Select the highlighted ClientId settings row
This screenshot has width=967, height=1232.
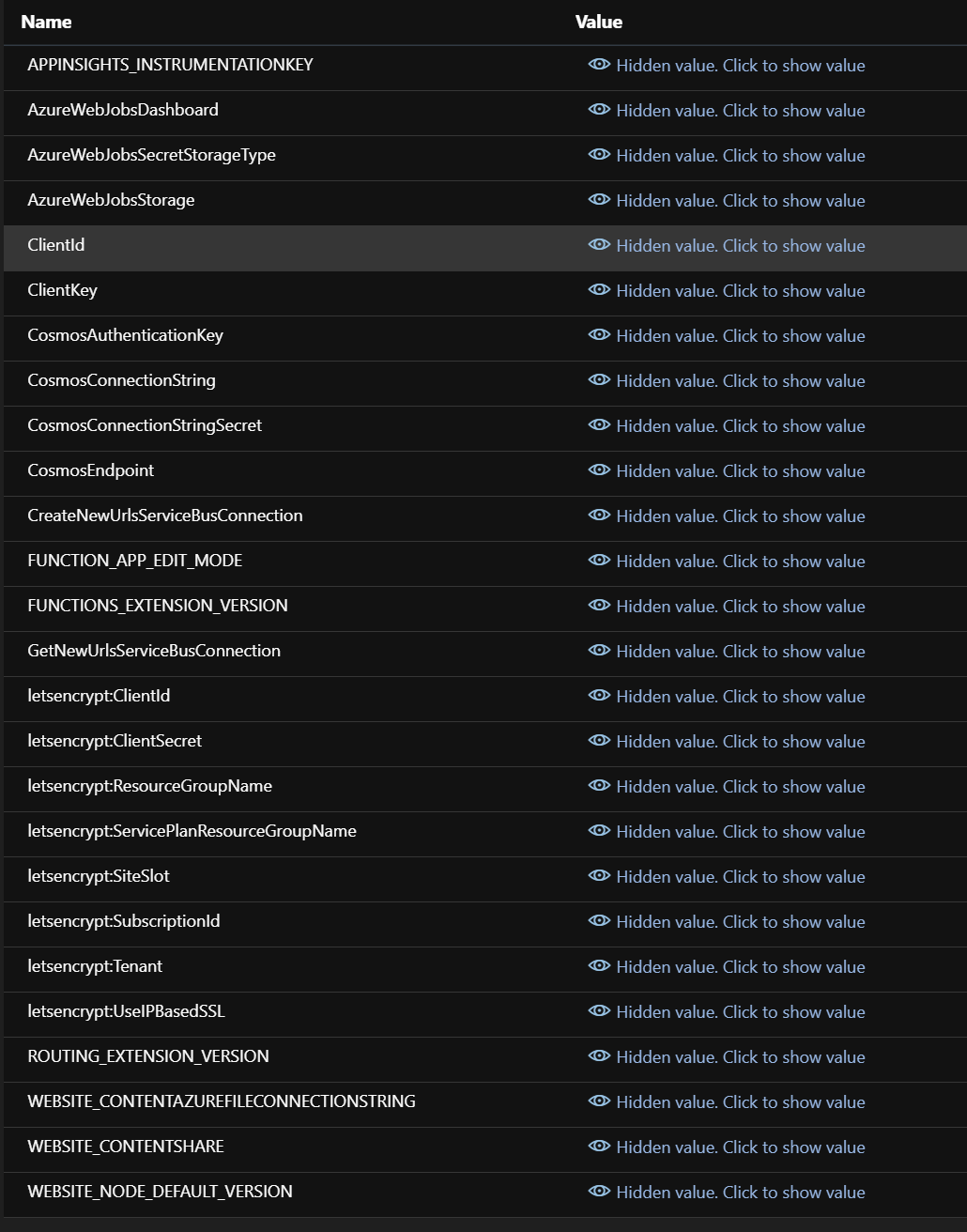point(282,245)
